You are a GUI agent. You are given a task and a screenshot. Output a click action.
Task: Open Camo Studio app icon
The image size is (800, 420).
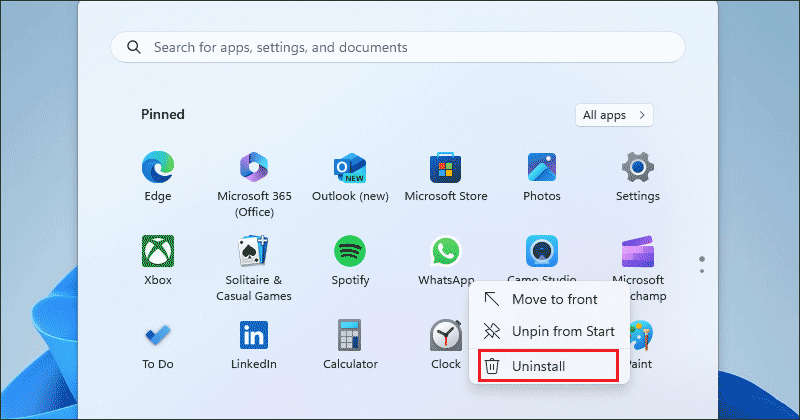coord(542,252)
